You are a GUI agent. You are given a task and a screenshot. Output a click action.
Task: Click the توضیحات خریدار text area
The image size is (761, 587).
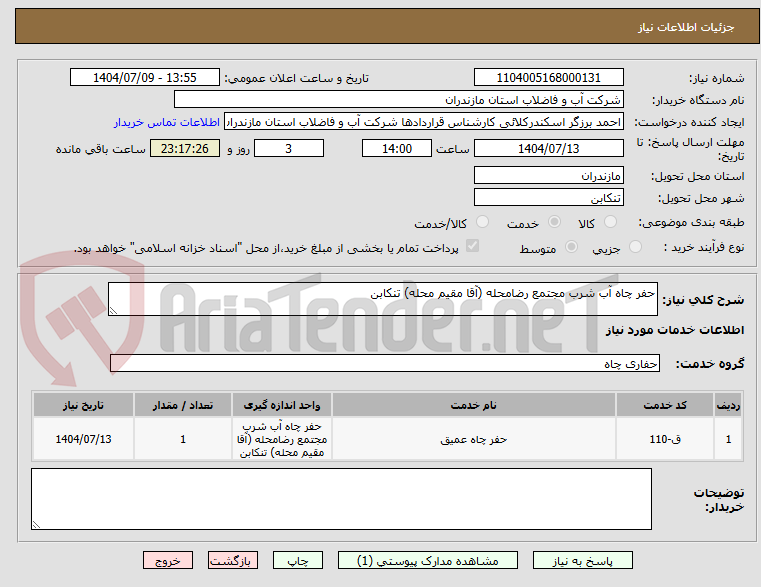[341, 499]
